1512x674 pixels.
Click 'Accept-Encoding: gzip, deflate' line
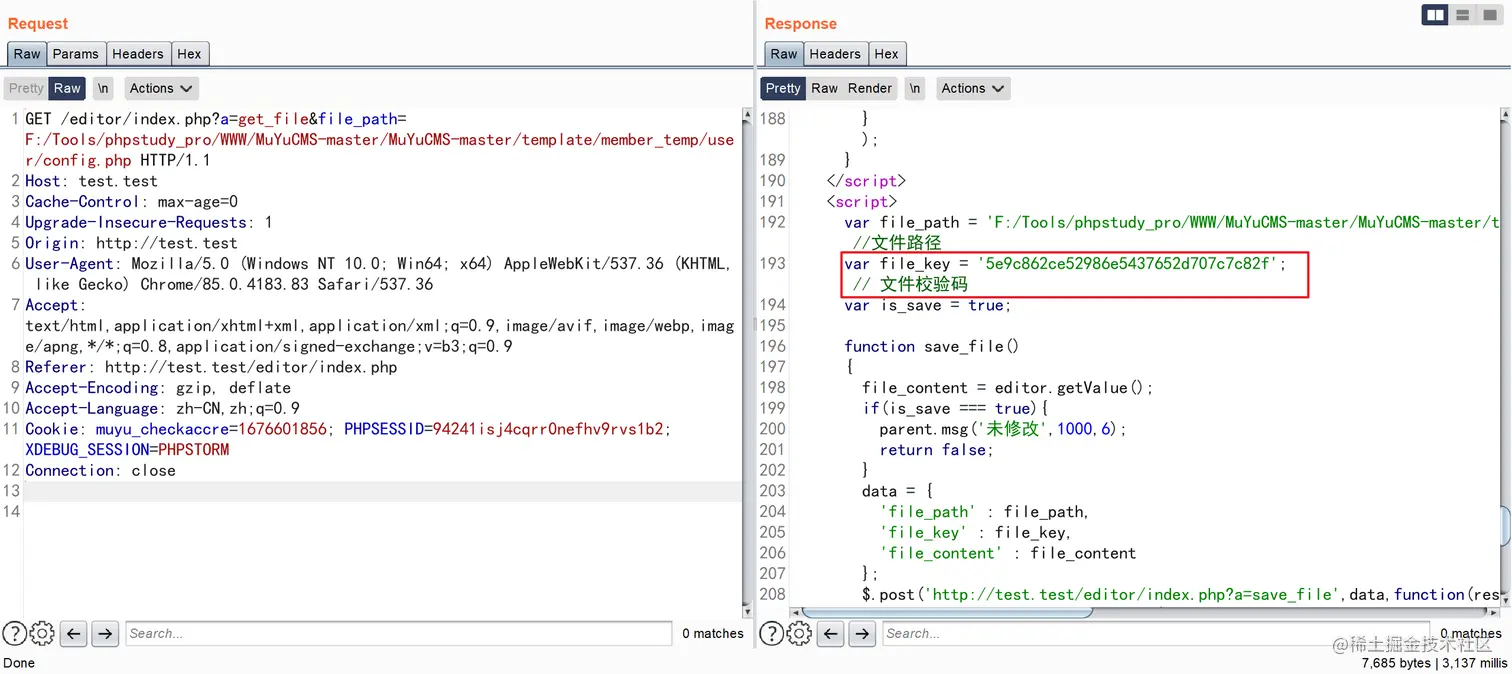coord(158,388)
